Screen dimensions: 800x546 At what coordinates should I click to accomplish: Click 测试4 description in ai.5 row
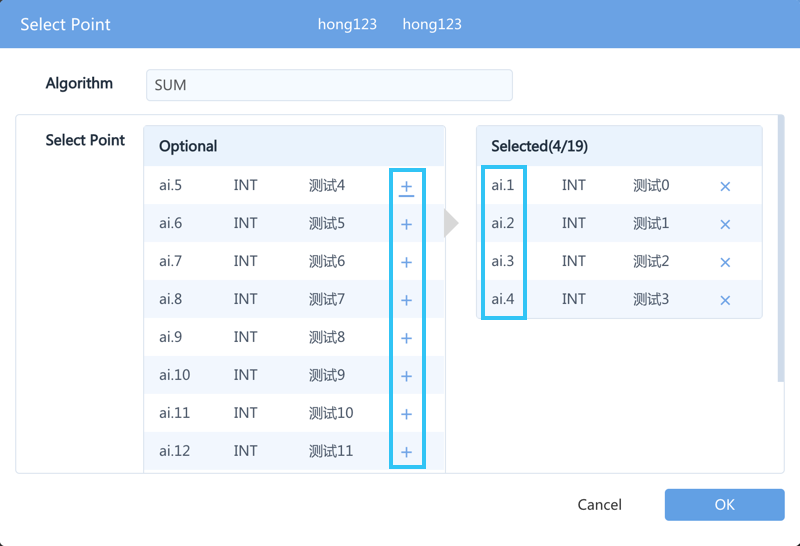(x=327, y=185)
